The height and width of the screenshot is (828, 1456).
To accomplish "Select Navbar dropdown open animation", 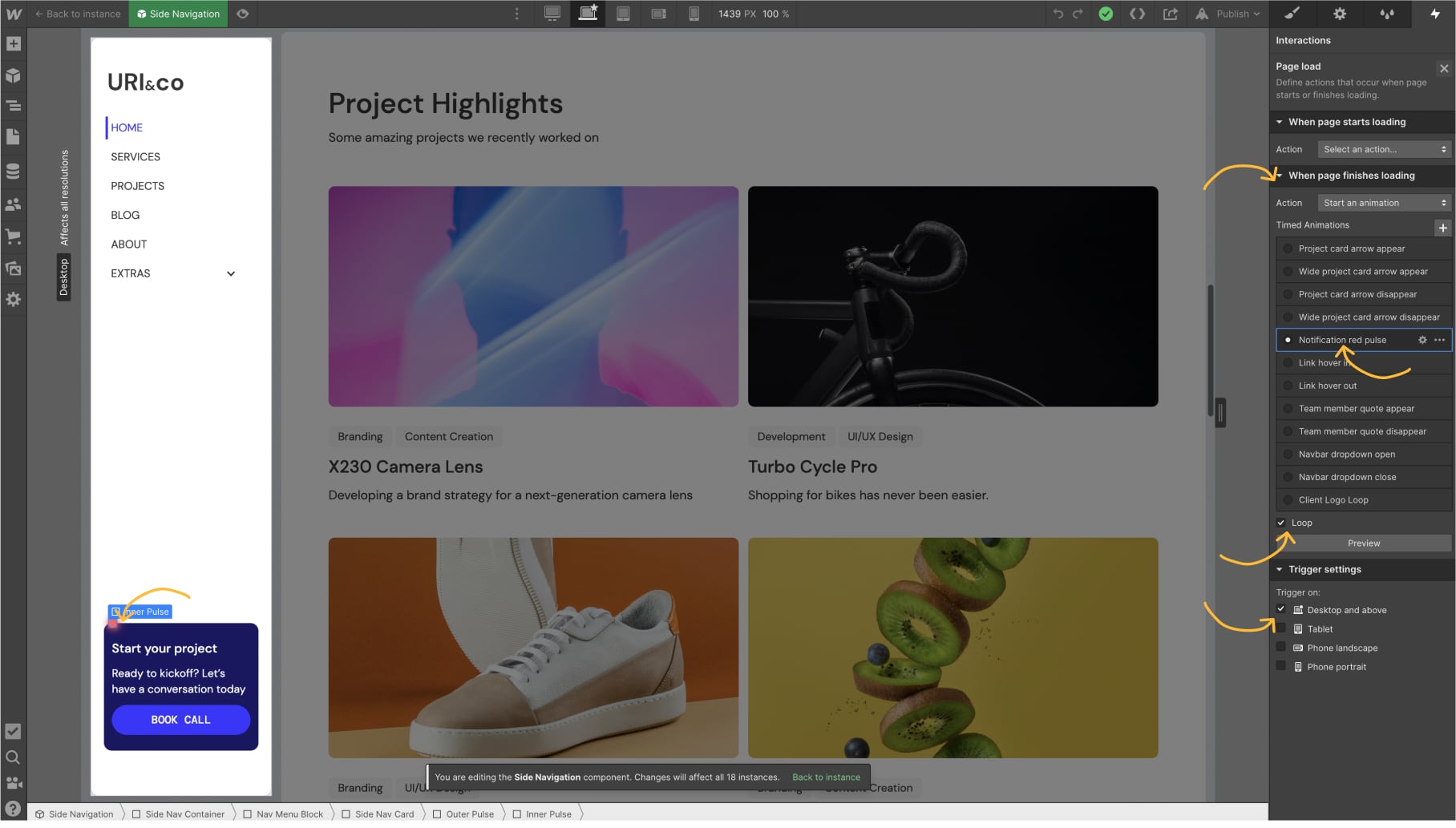I will click(x=1364, y=454).
